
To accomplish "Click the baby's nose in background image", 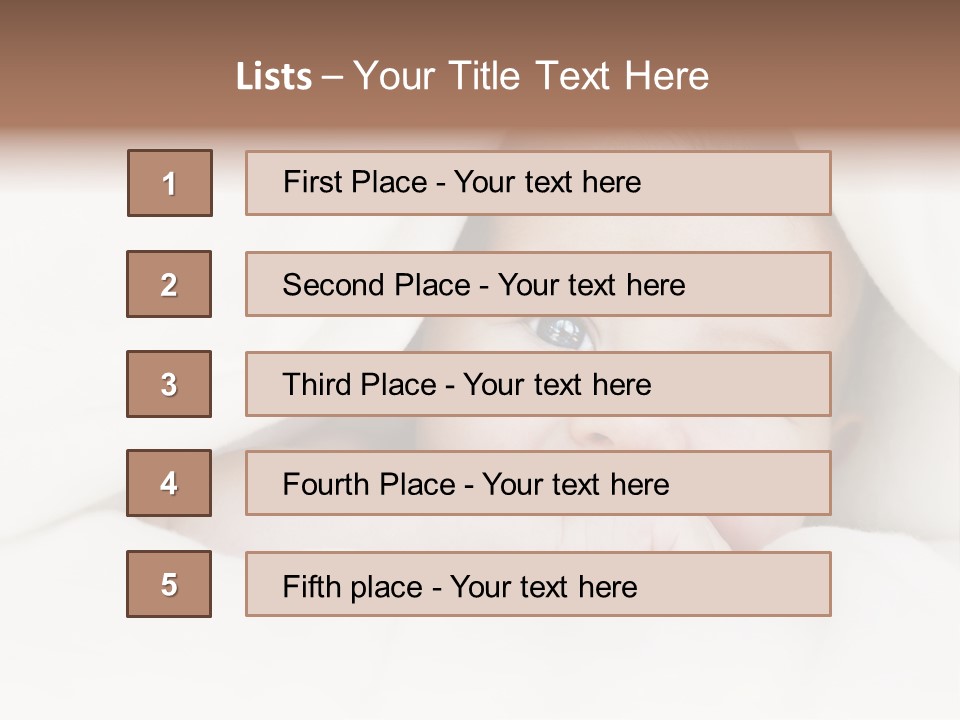I will click(x=596, y=428).
